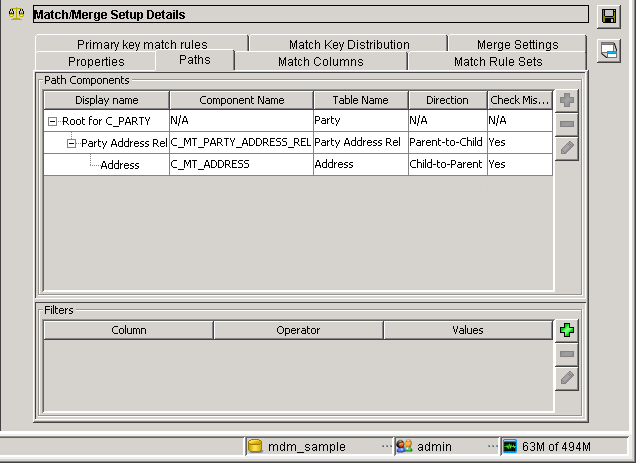The width and height of the screenshot is (636, 463).
Task: Click the edit path component pencil icon
Action: click(x=566, y=148)
